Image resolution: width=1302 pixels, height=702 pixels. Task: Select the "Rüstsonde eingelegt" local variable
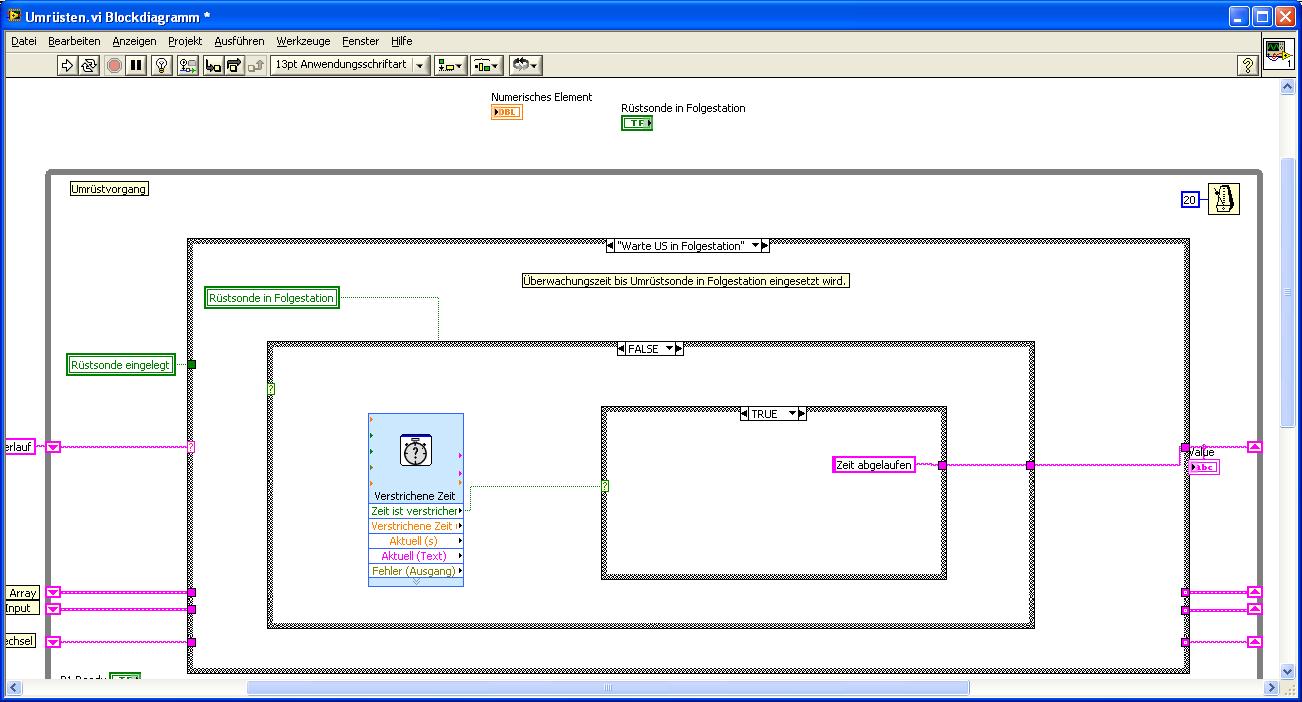tap(121, 365)
